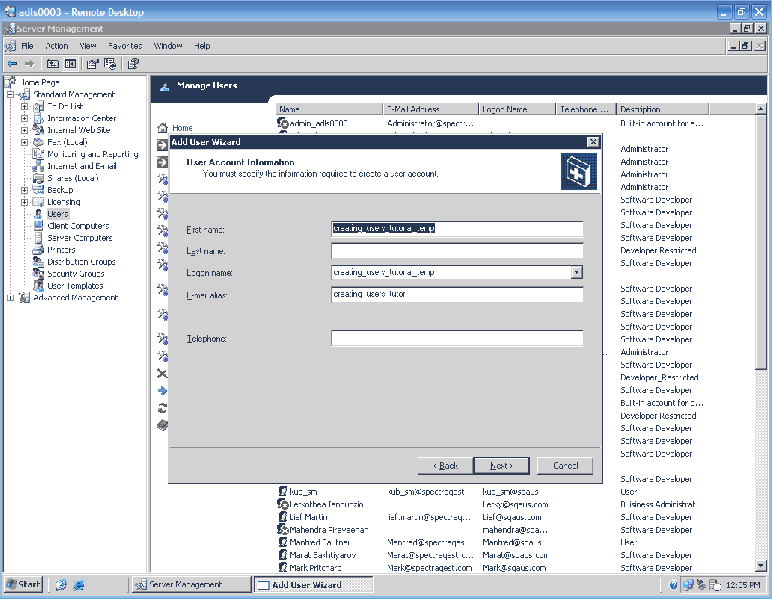Sort by E-Mail Address column header
Image resolution: width=772 pixels, height=599 pixels.
[430, 109]
